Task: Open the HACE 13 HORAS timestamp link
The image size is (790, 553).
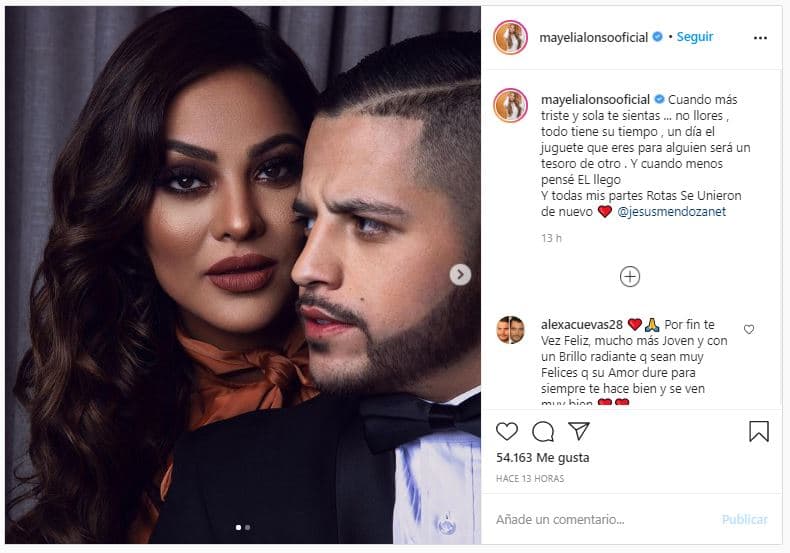Action: 530,479
